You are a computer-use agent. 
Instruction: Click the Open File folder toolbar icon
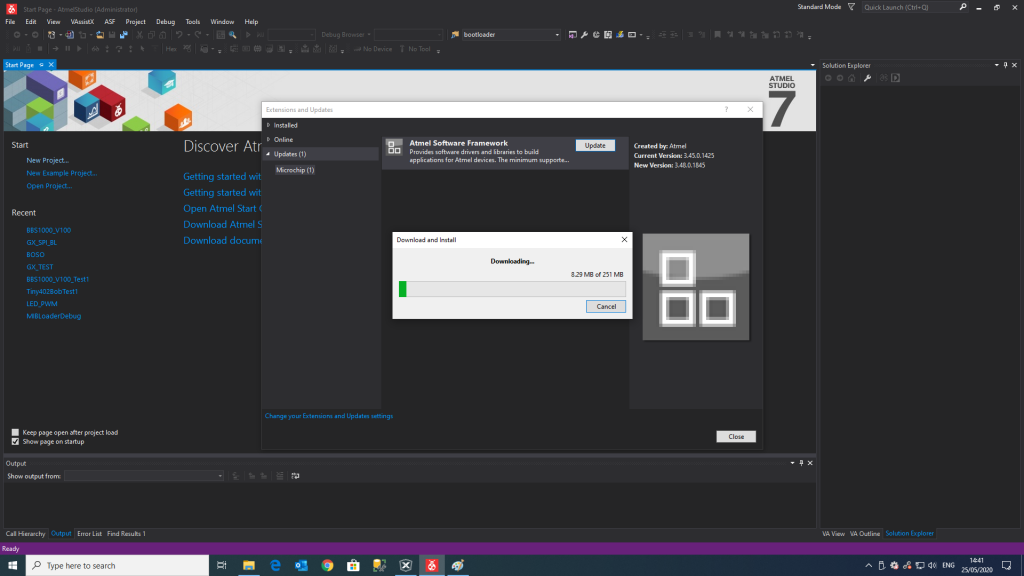pyautogui.click(x=100, y=35)
